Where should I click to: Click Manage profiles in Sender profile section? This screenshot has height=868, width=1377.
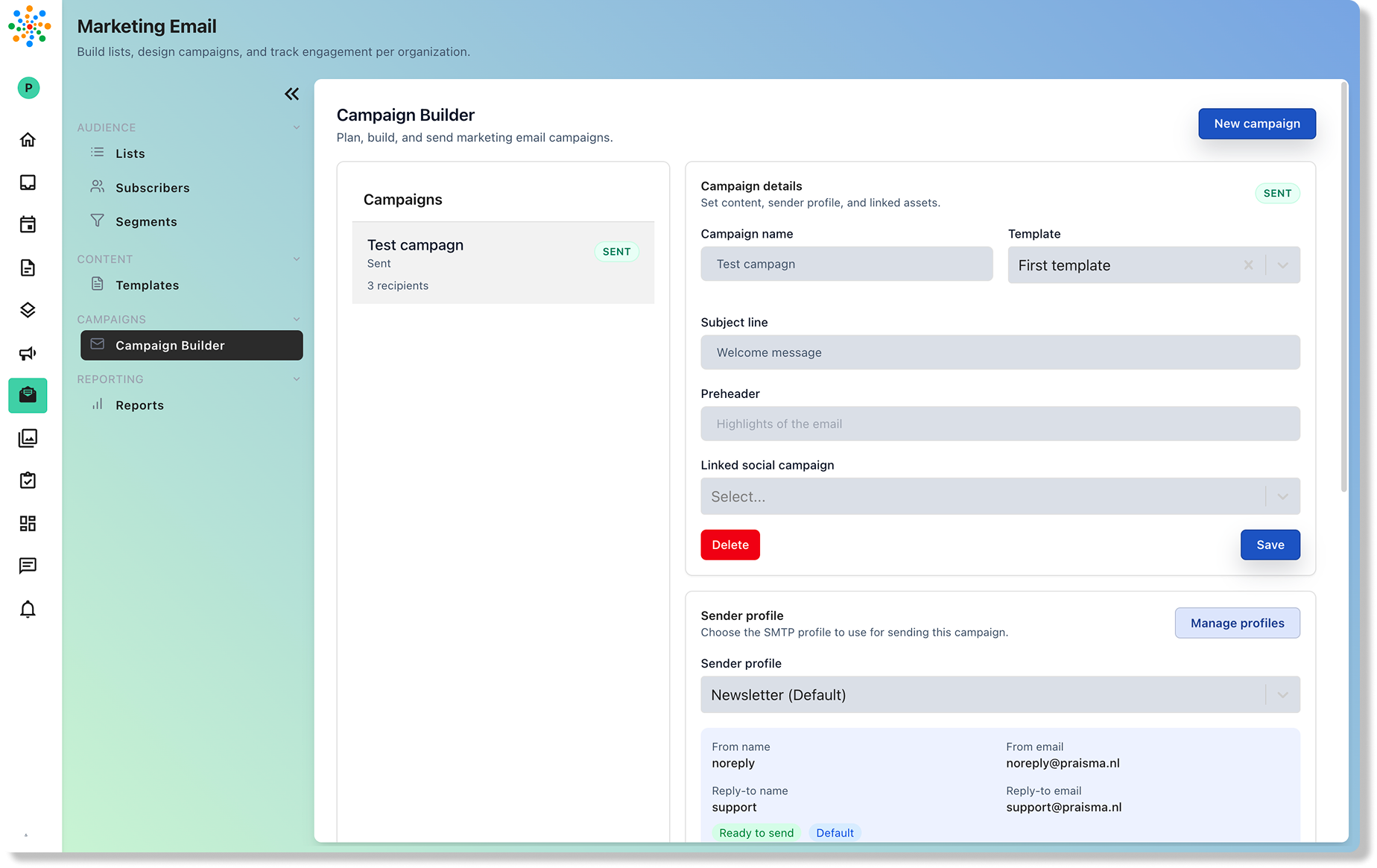tap(1237, 623)
